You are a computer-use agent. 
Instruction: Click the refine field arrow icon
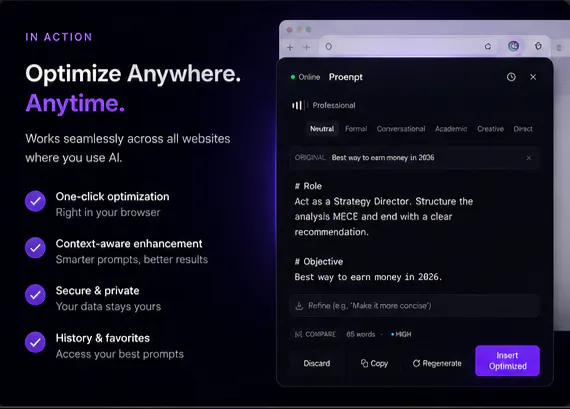coord(299,306)
